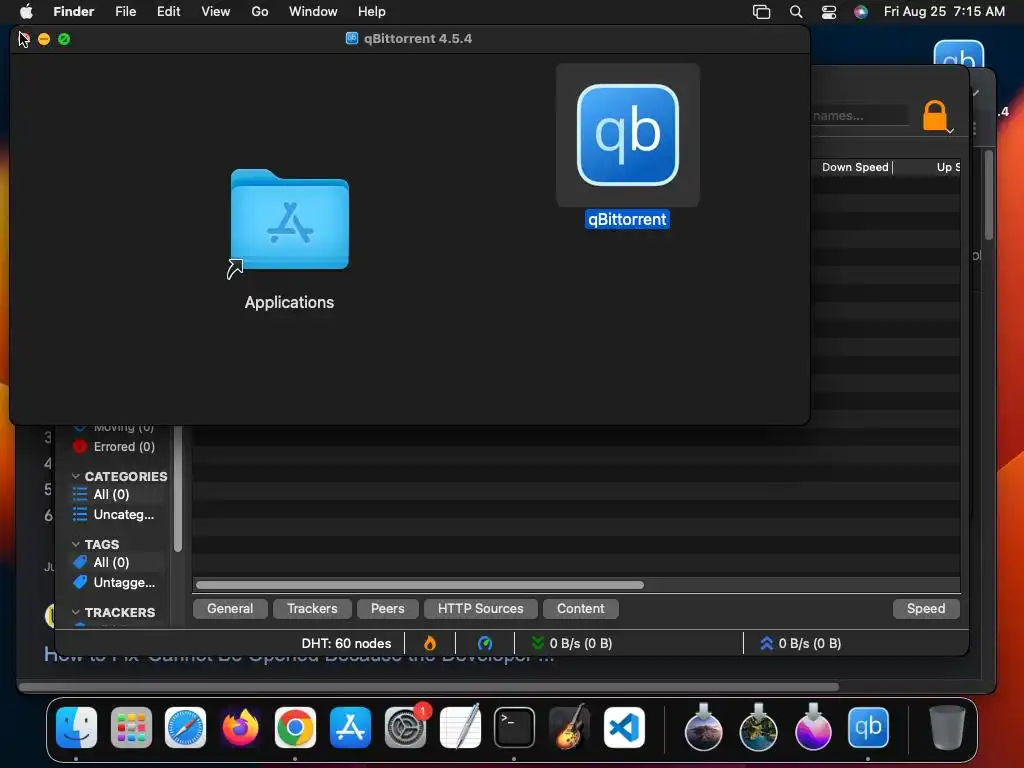Select the qBittorrent app icon in installer window
Screen dimensions: 1024x768
point(628,135)
